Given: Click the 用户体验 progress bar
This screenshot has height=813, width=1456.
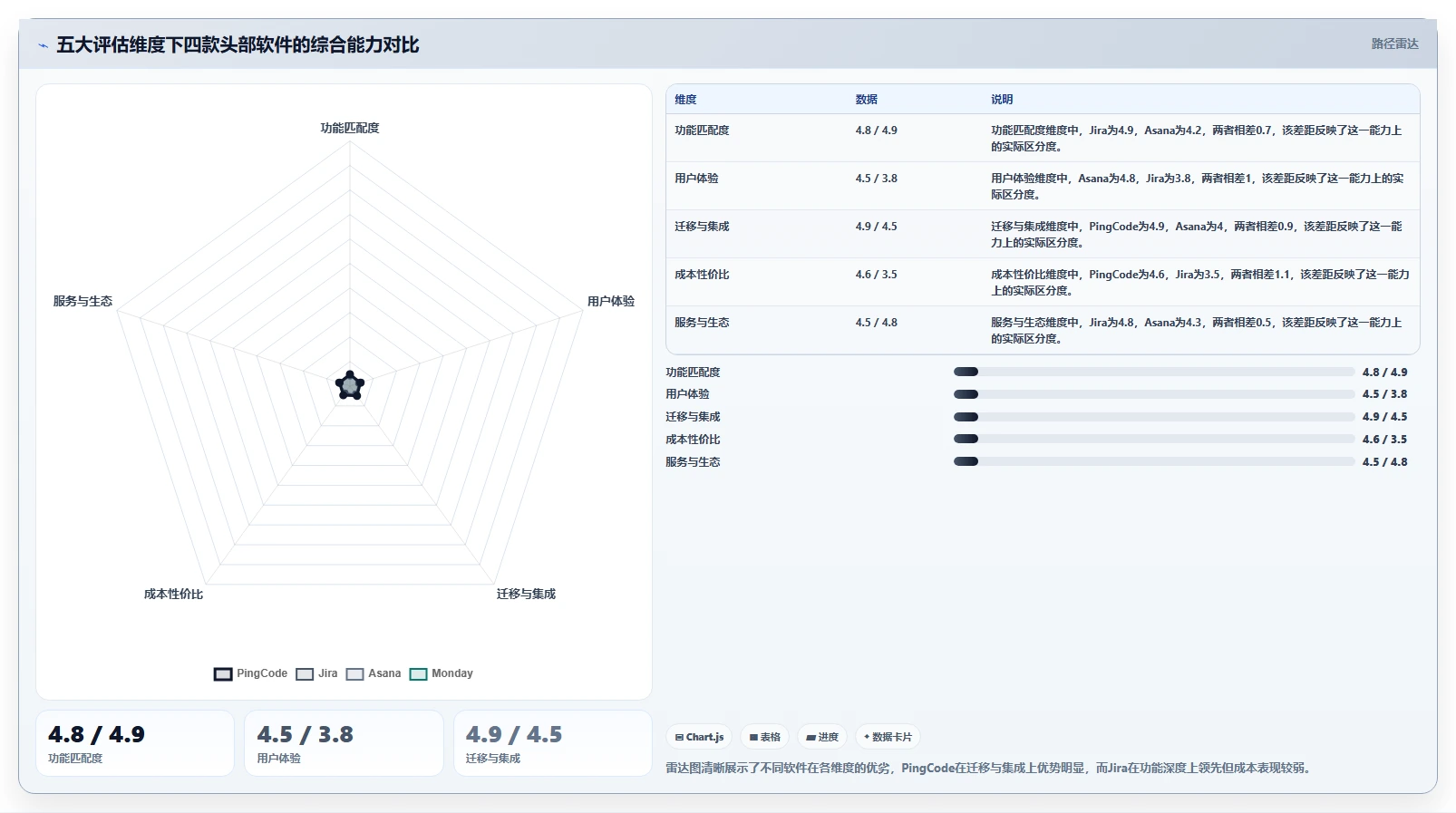Looking at the screenshot, I should pyautogui.click(x=1154, y=394).
